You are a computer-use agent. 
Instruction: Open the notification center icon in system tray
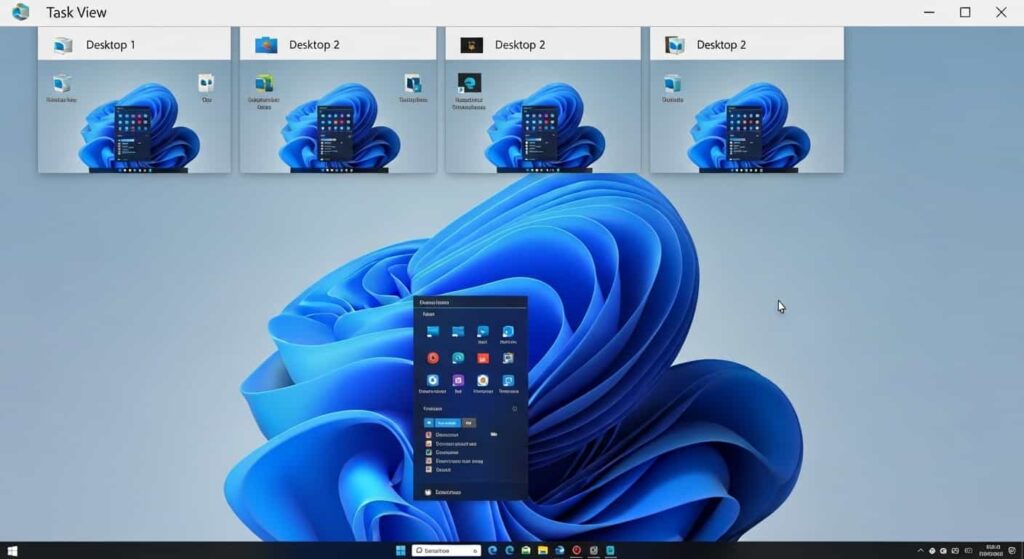click(x=1012, y=550)
